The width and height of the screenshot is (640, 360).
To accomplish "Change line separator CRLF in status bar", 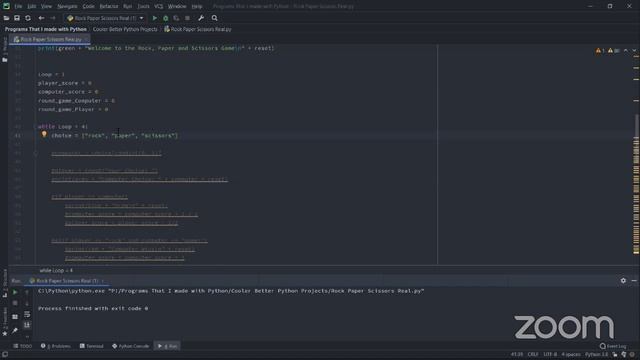I will (x=533, y=355).
